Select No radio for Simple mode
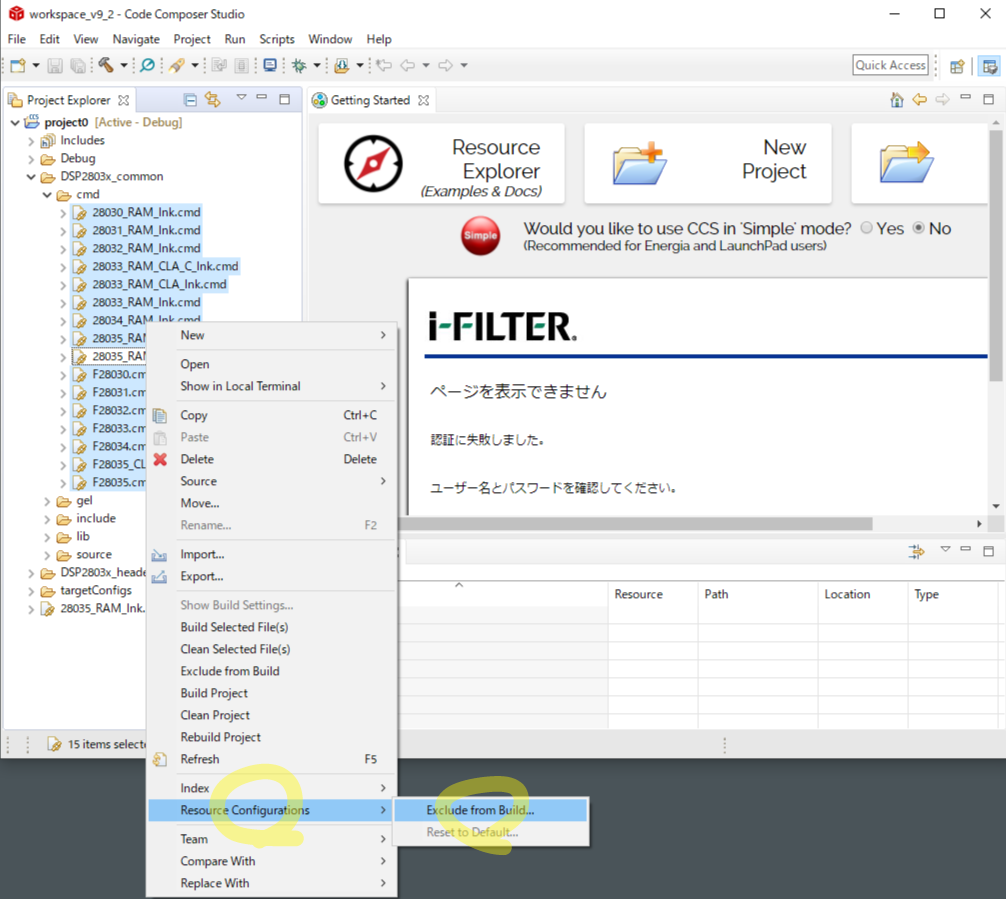 pyautogui.click(x=919, y=229)
